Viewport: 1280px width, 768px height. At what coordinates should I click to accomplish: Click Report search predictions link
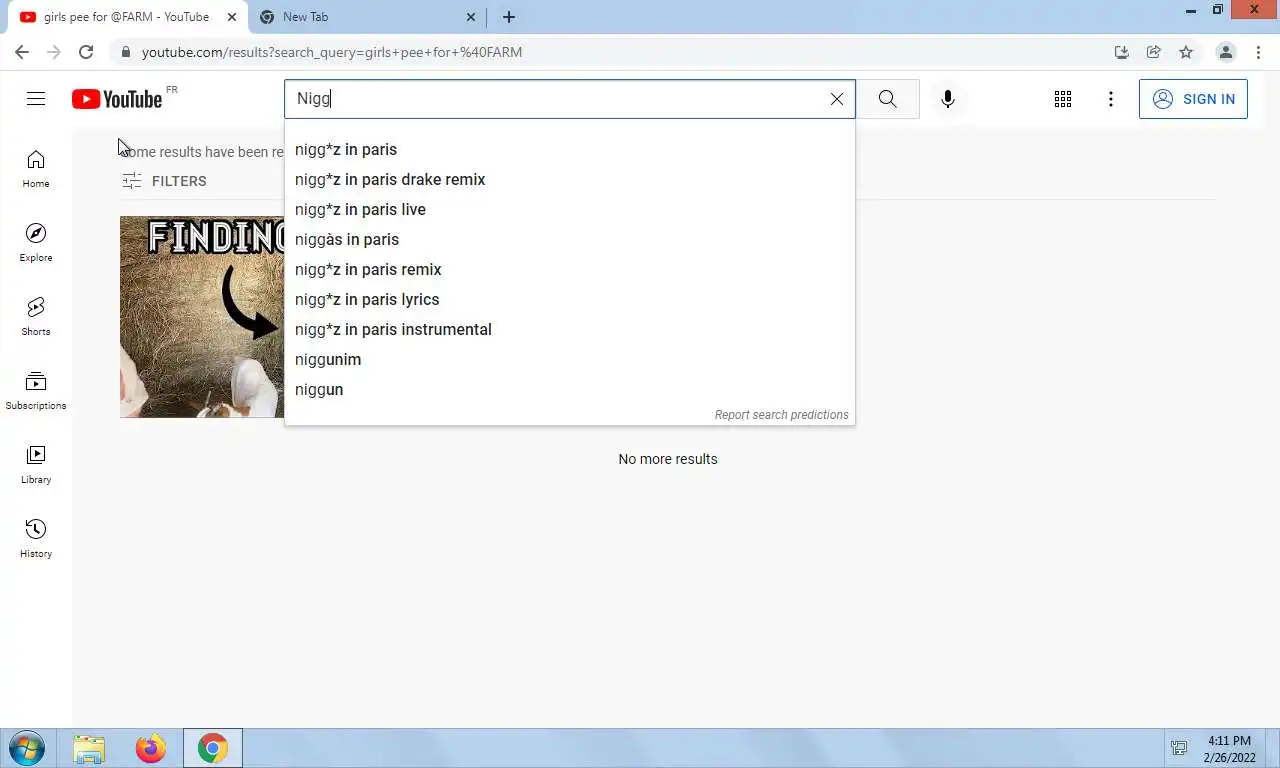coord(781,415)
